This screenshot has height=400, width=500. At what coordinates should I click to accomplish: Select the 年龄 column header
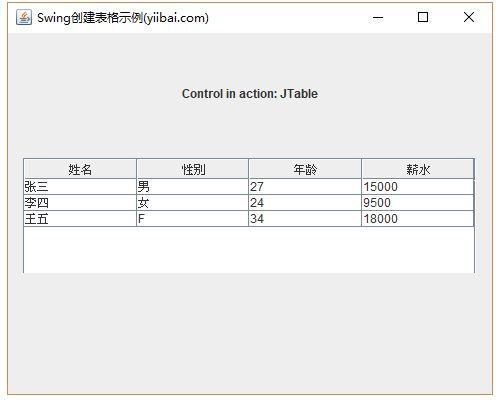(305, 169)
